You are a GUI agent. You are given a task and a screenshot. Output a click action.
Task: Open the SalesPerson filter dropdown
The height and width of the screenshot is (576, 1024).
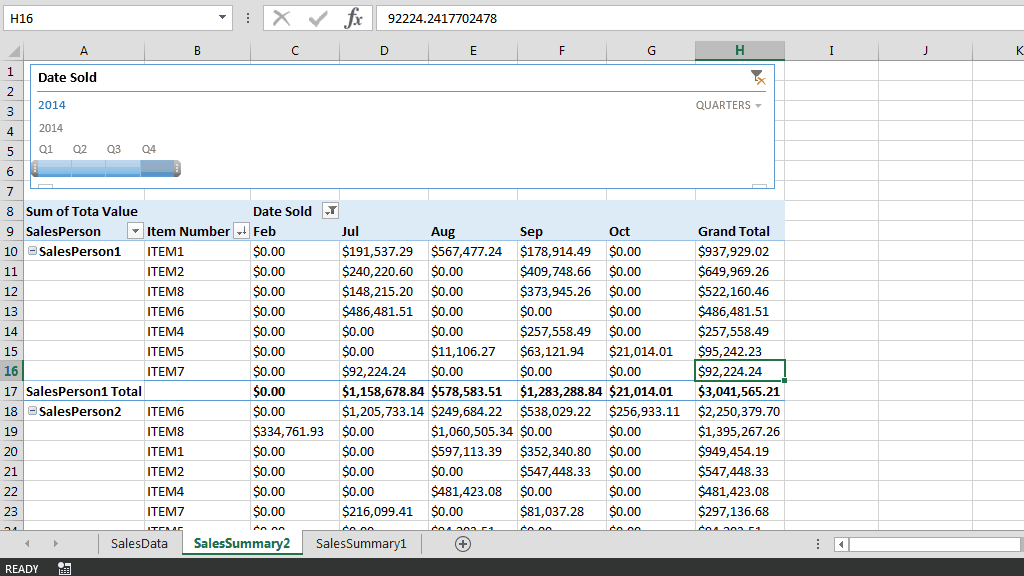pyautogui.click(x=136, y=231)
